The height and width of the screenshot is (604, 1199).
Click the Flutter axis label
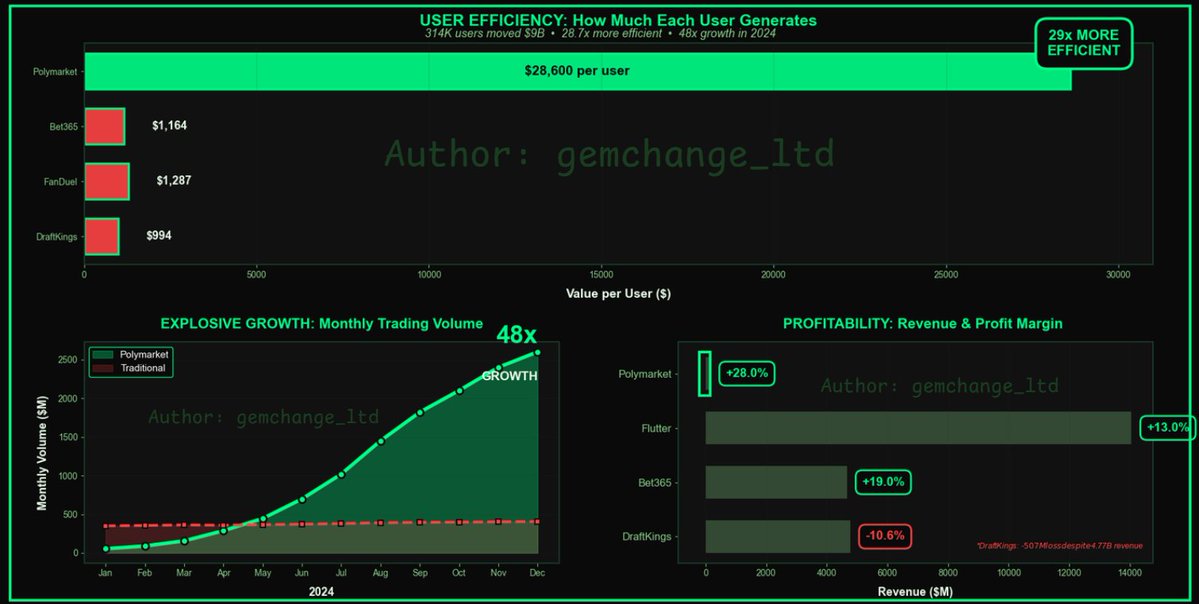[656, 428]
